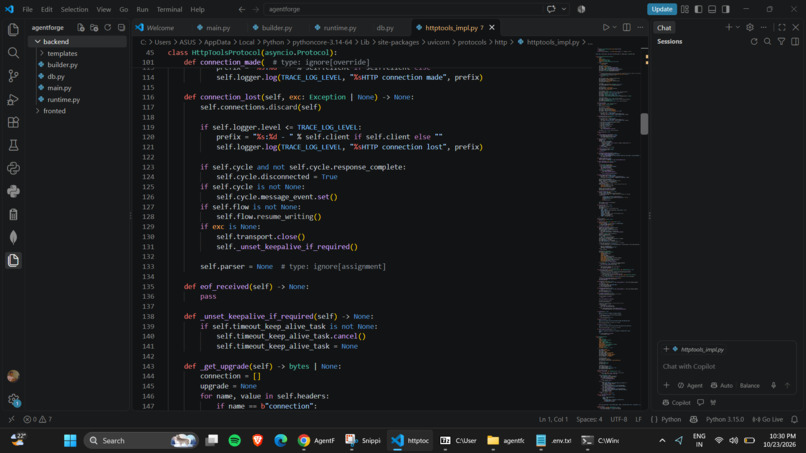
Task: Run the Python file from editor toolbar
Action: pos(606,27)
